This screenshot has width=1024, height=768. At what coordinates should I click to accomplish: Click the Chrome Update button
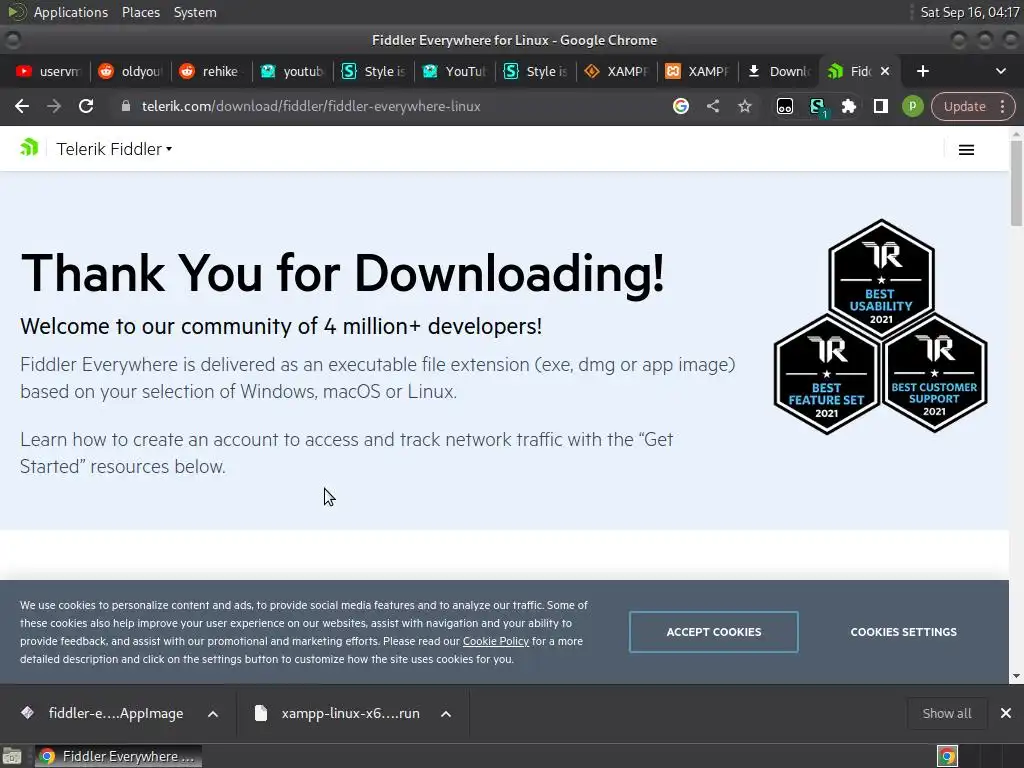[965, 106]
